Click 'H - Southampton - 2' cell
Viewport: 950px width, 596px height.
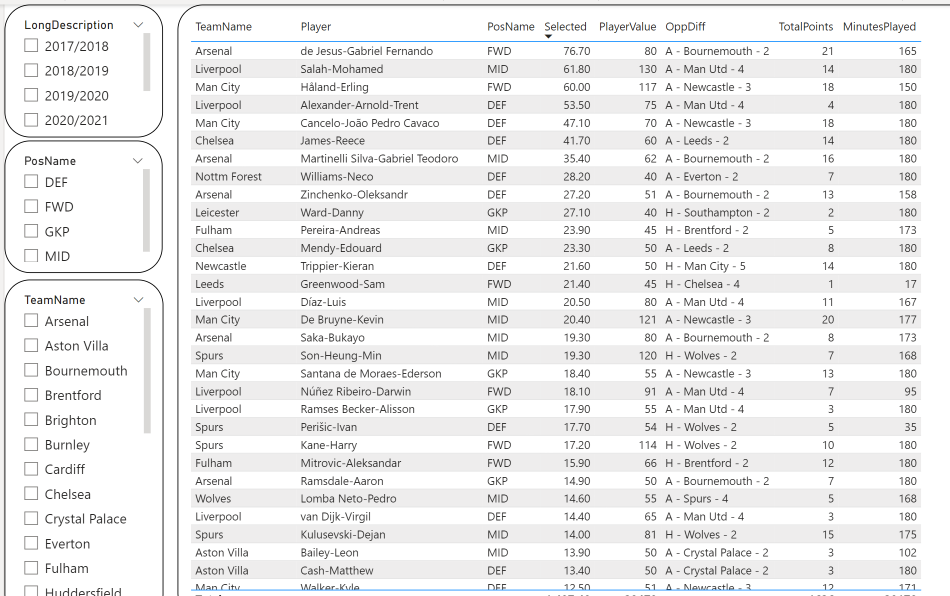click(717, 213)
